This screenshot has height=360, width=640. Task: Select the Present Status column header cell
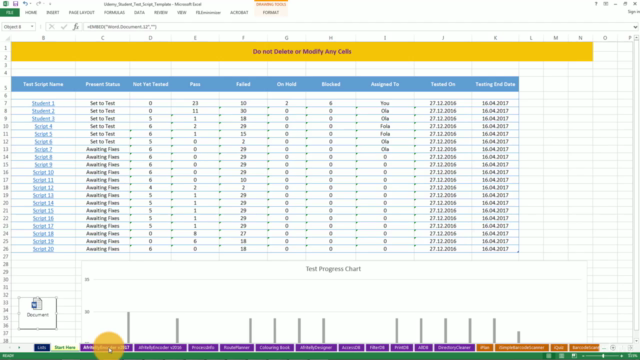[102, 84]
